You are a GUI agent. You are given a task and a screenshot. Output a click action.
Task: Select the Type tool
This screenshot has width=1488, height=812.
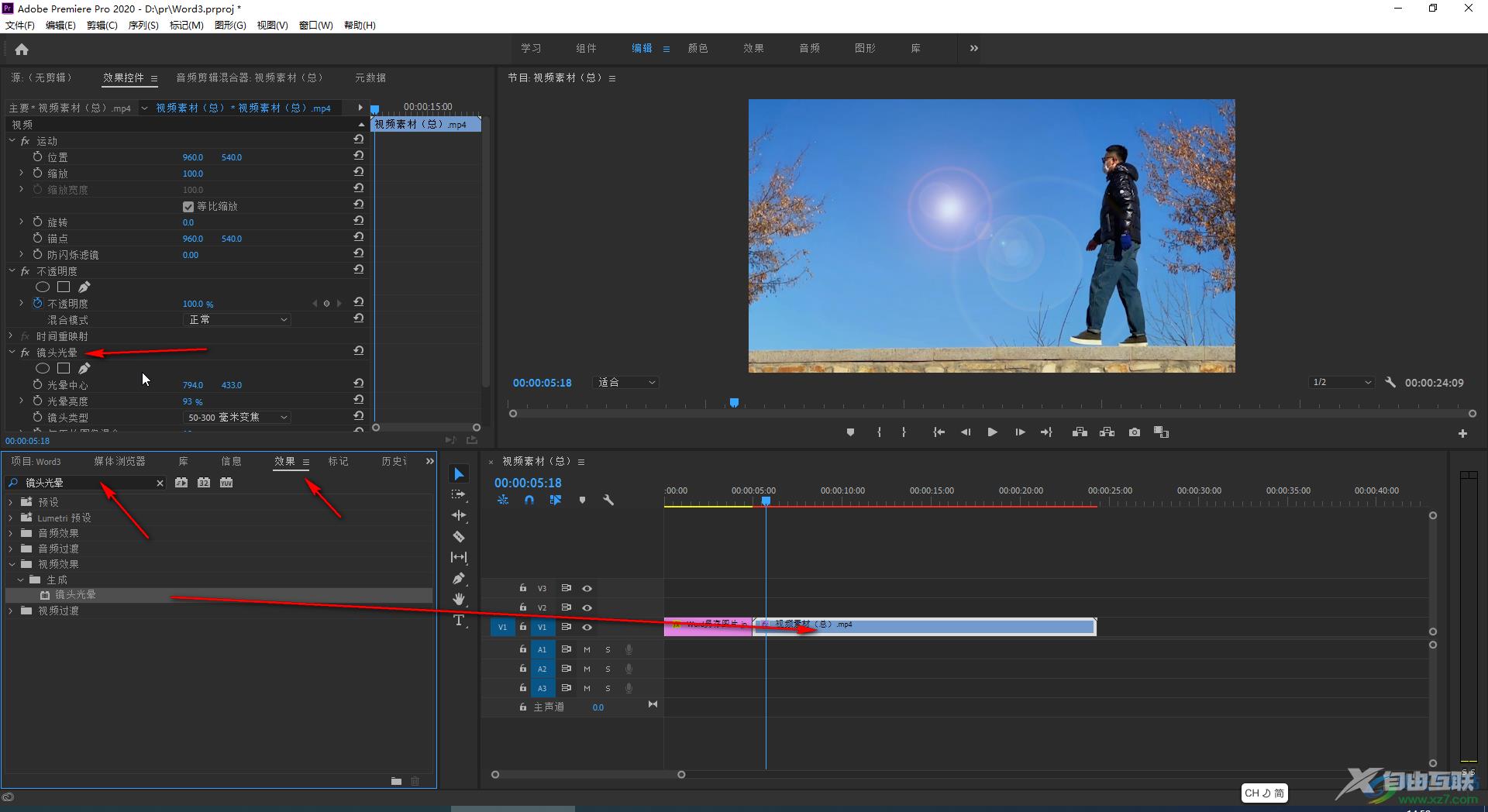click(x=459, y=620)
